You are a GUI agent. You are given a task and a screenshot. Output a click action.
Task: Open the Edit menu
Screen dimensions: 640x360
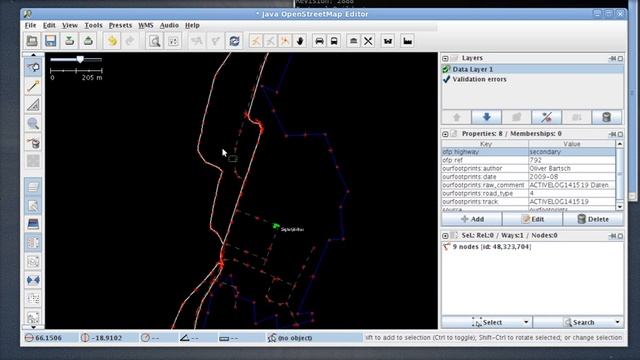[x=49, y=25]
